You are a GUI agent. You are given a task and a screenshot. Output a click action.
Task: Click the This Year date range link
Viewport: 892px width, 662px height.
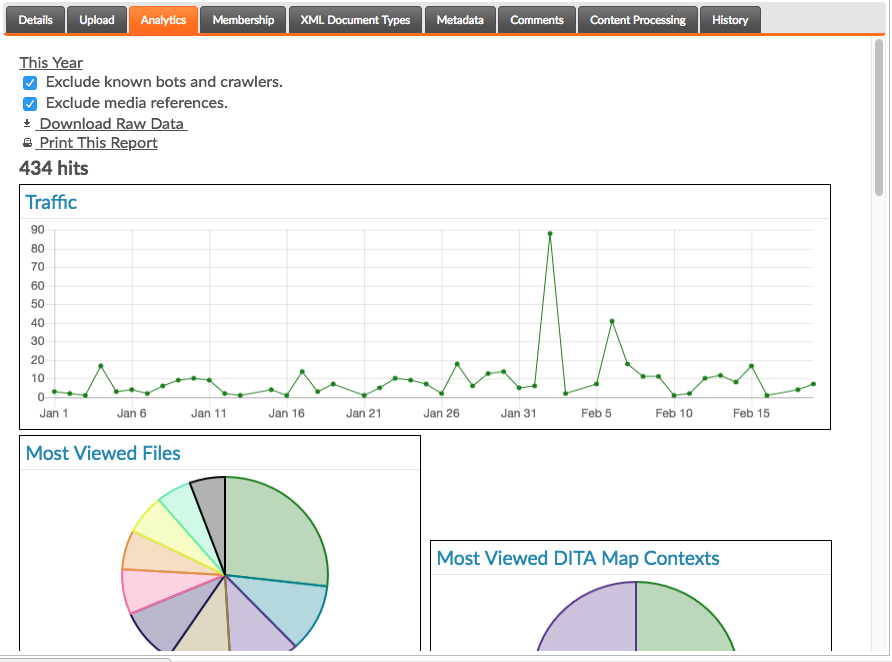(51, 63)
